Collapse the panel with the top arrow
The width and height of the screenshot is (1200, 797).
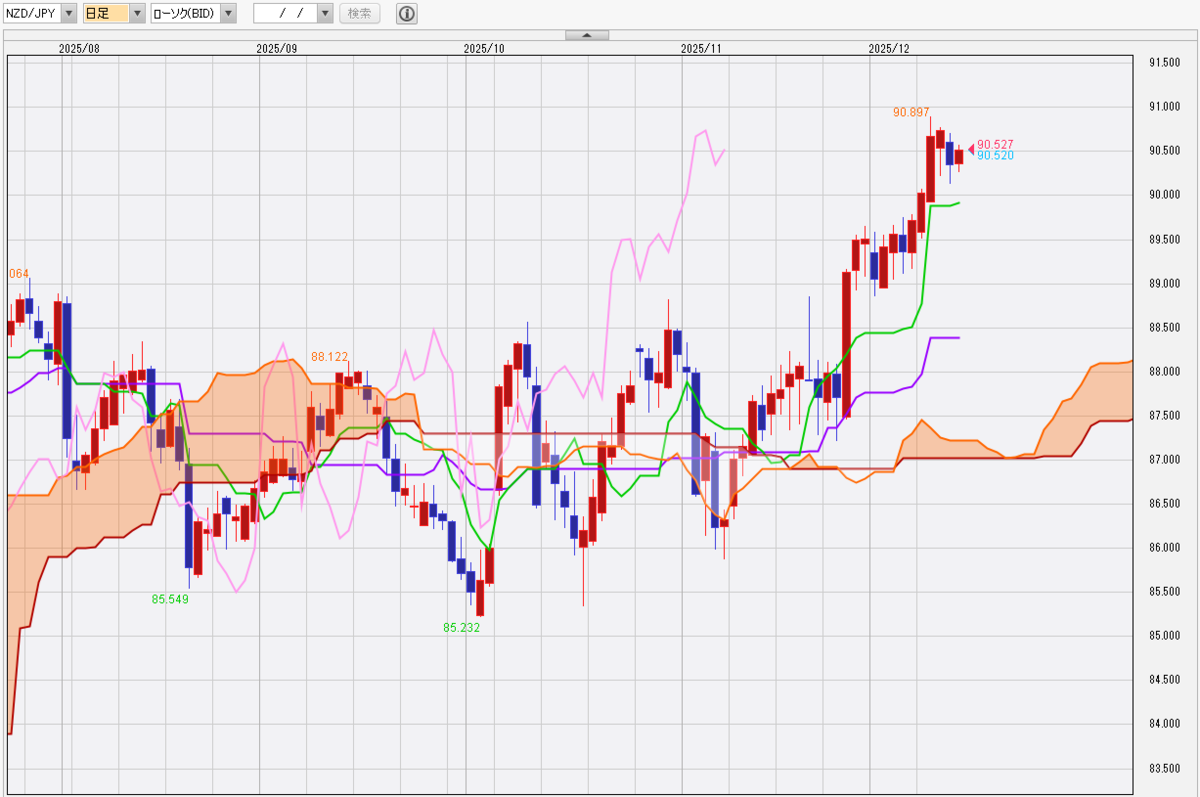[x=587, y=35]
